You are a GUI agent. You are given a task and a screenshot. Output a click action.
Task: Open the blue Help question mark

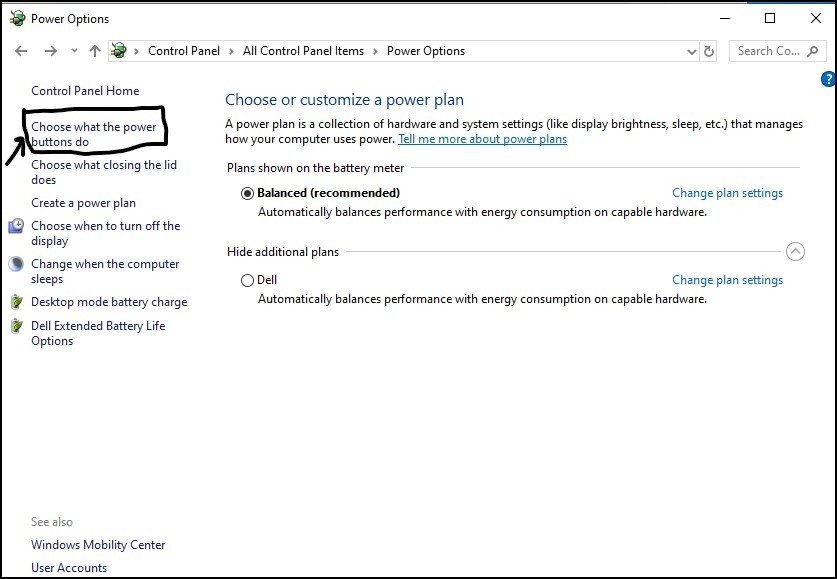[x=828, y=80]
